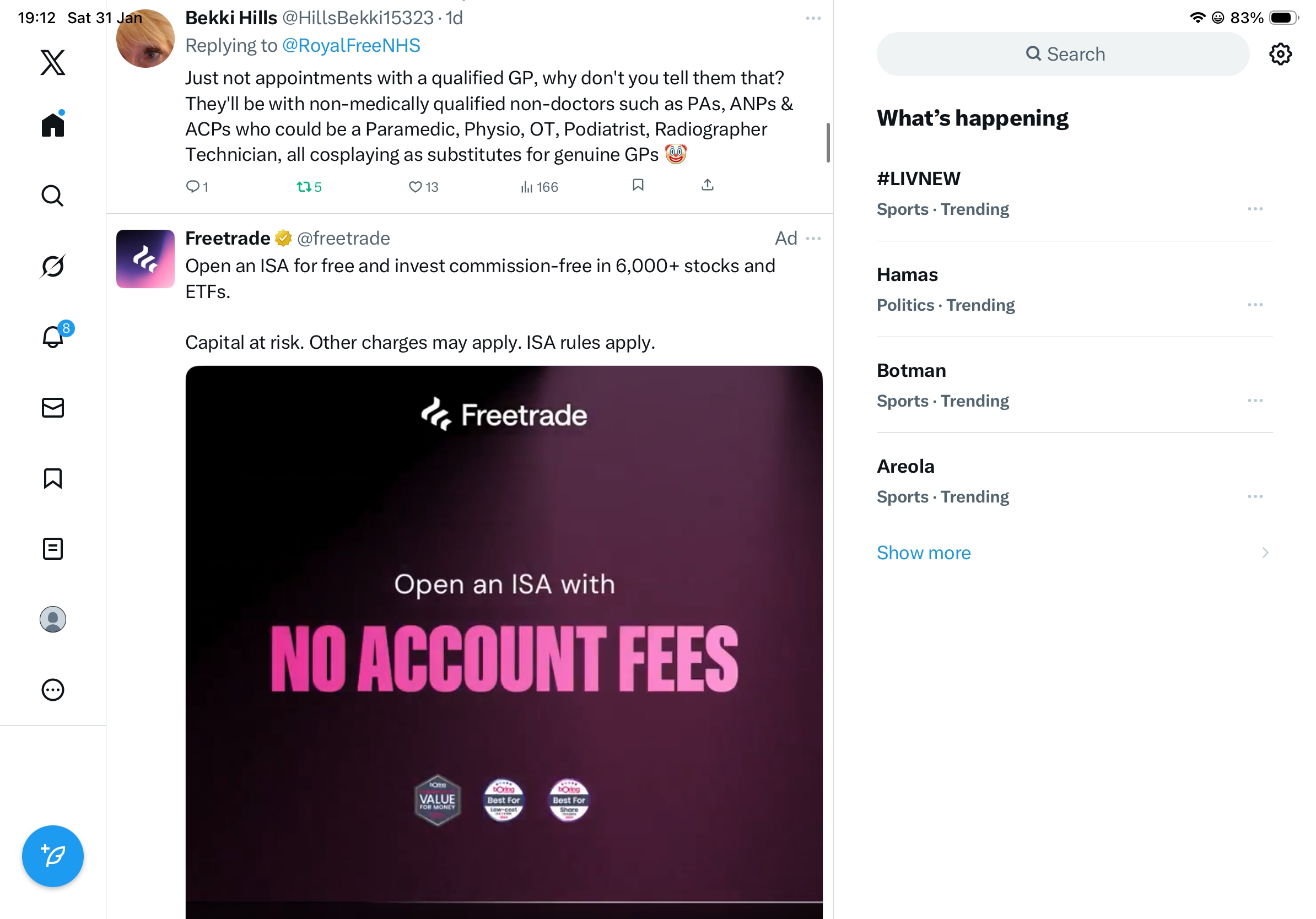Open the Grok icon in sidebar
Image resolution: width=1316 pixels, height=919 pixels.
pos(53,267)
